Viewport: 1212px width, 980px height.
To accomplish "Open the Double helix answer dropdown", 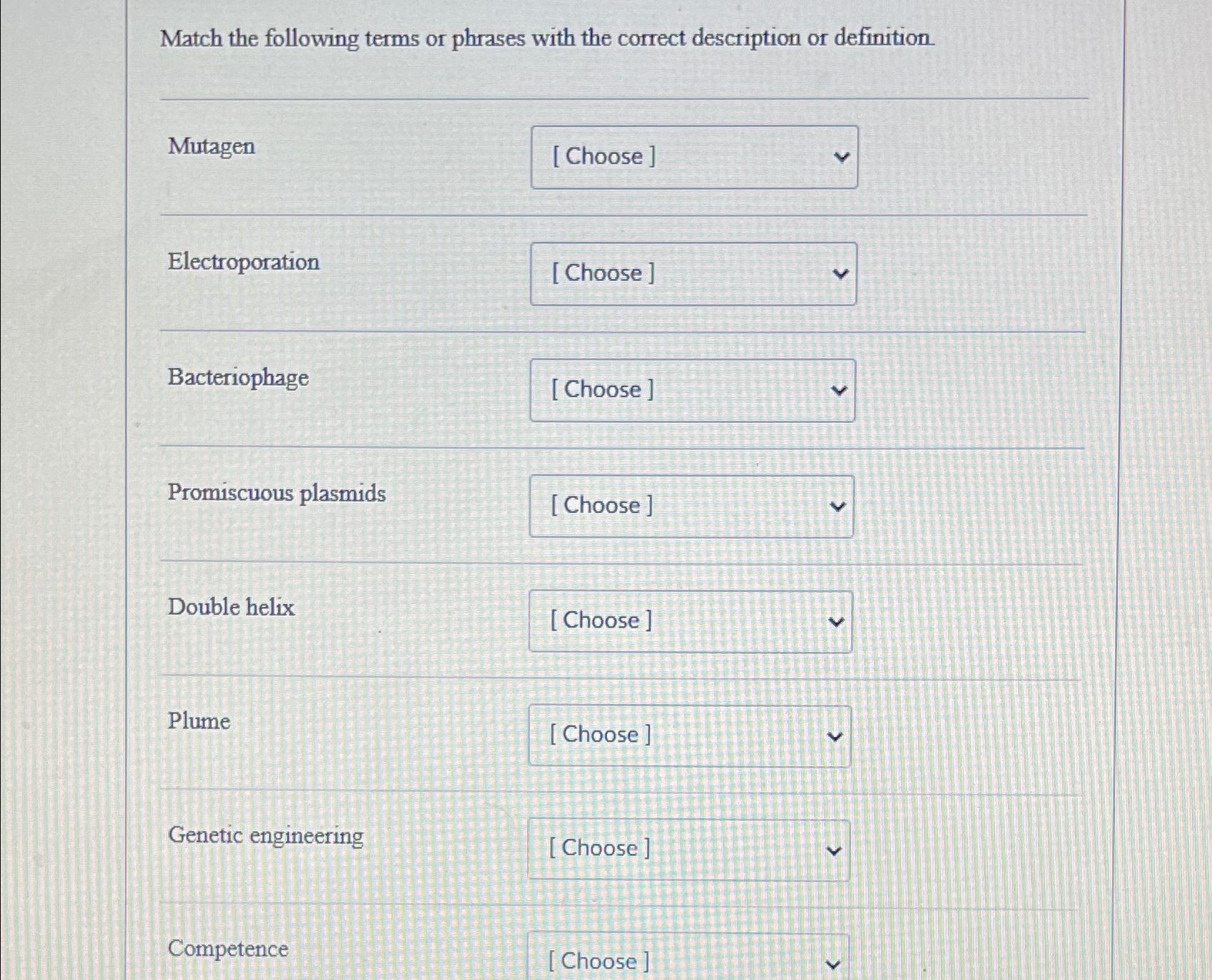I will [689, 621].
